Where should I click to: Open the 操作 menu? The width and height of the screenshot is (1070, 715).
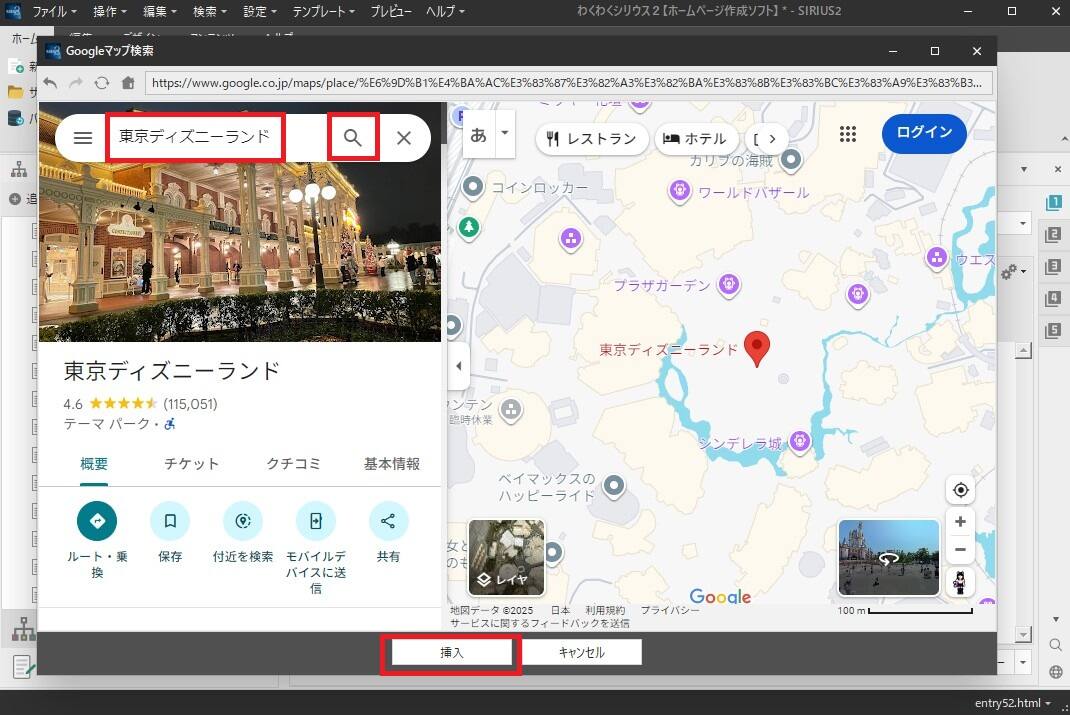110,12
